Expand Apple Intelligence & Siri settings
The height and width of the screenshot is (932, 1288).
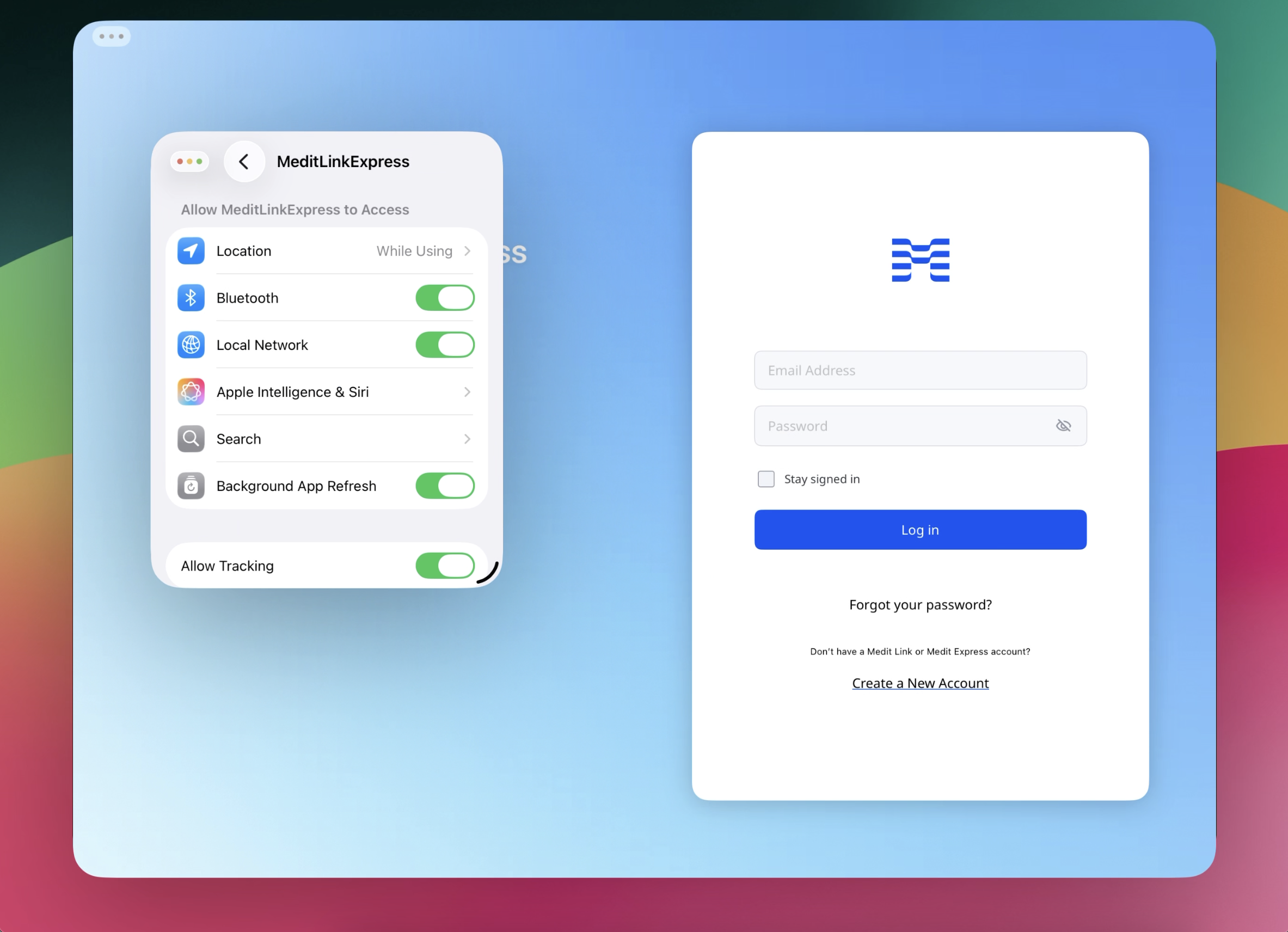467,392
